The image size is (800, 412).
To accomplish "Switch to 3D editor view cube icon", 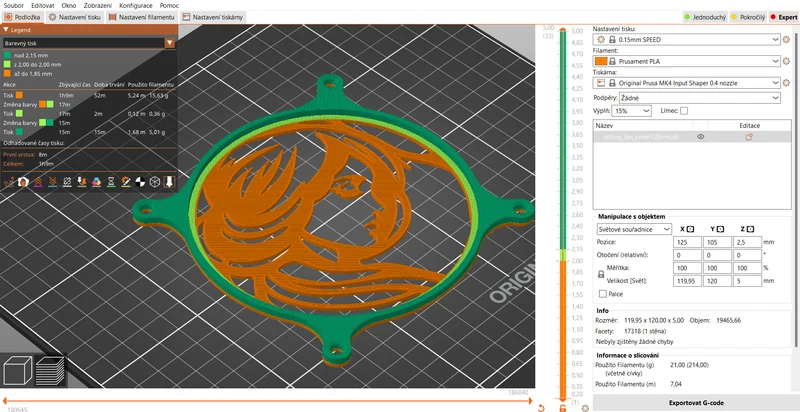I will 18,370.
